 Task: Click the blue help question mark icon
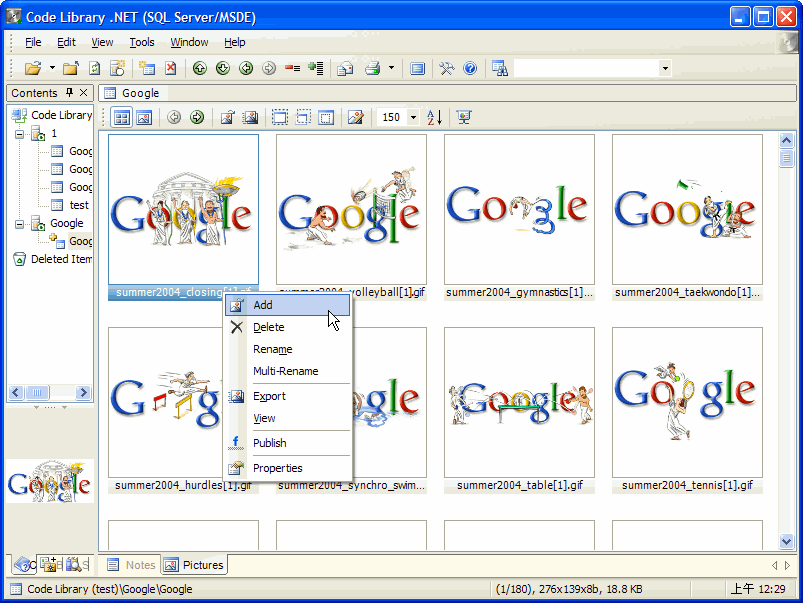470,68
